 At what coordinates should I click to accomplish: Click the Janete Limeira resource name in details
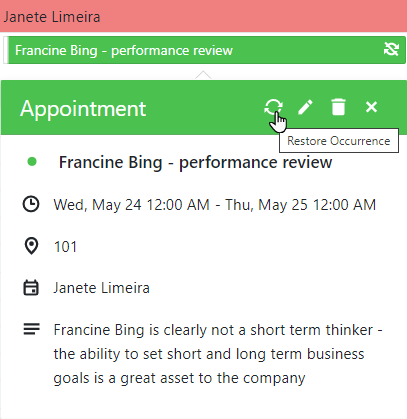pos(101,288)
